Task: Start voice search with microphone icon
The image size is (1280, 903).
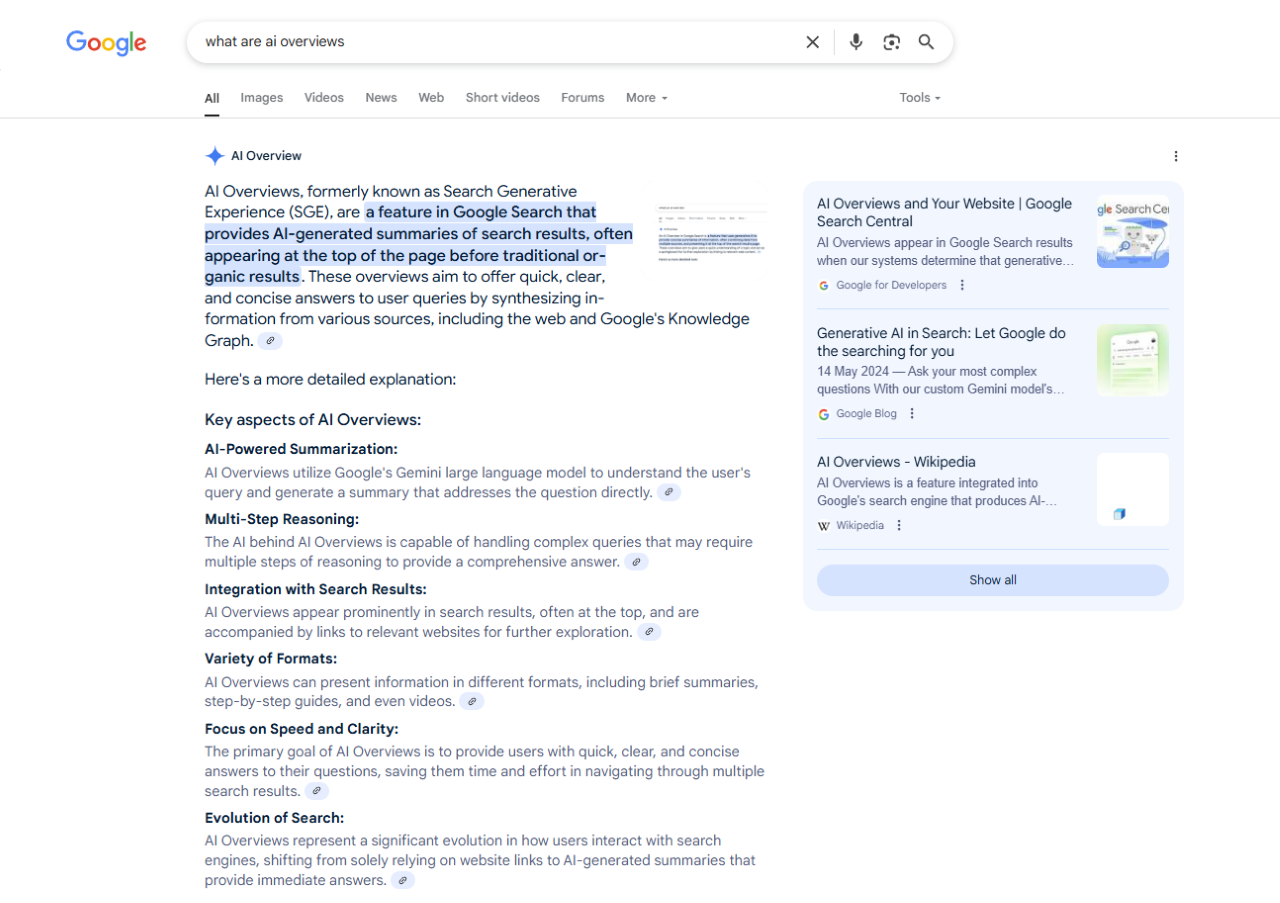Action: (x=856, y=42)
